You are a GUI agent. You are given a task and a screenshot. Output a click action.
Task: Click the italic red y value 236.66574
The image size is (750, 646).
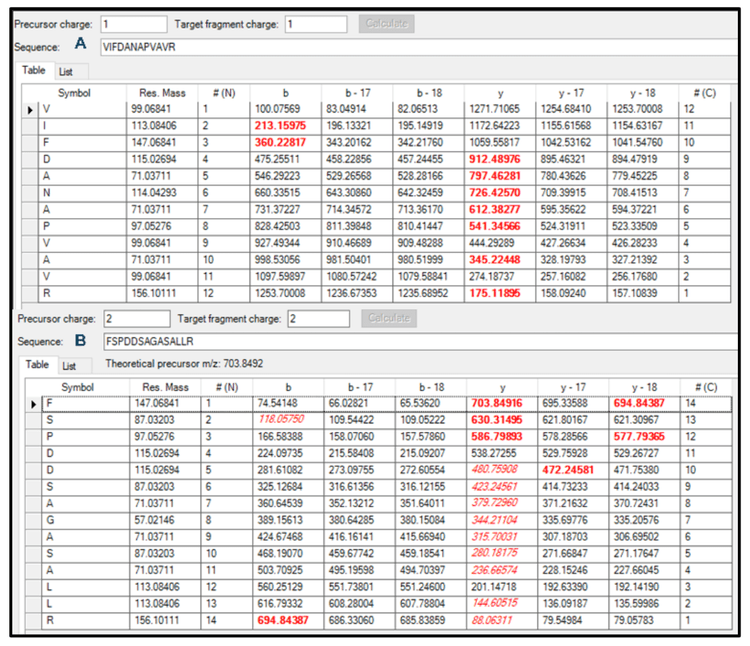click(x=495, y=570)
